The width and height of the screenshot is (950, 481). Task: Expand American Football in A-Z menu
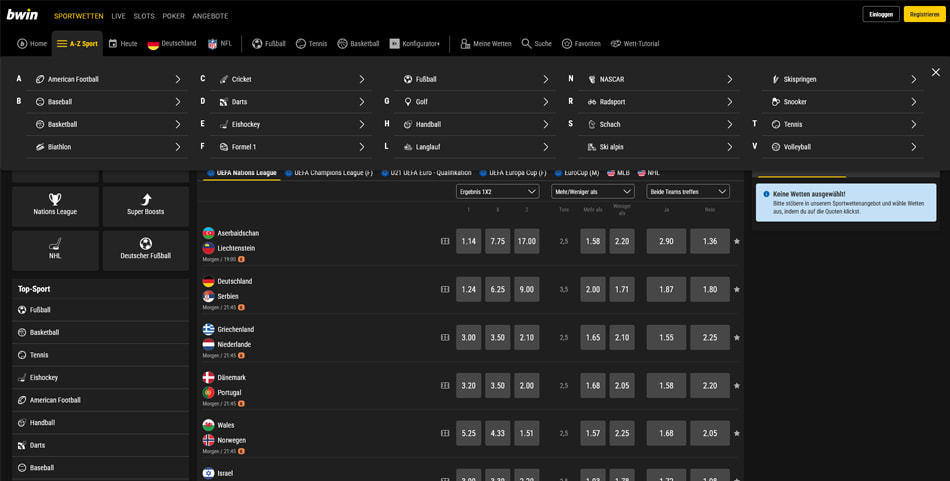(178, 79)
